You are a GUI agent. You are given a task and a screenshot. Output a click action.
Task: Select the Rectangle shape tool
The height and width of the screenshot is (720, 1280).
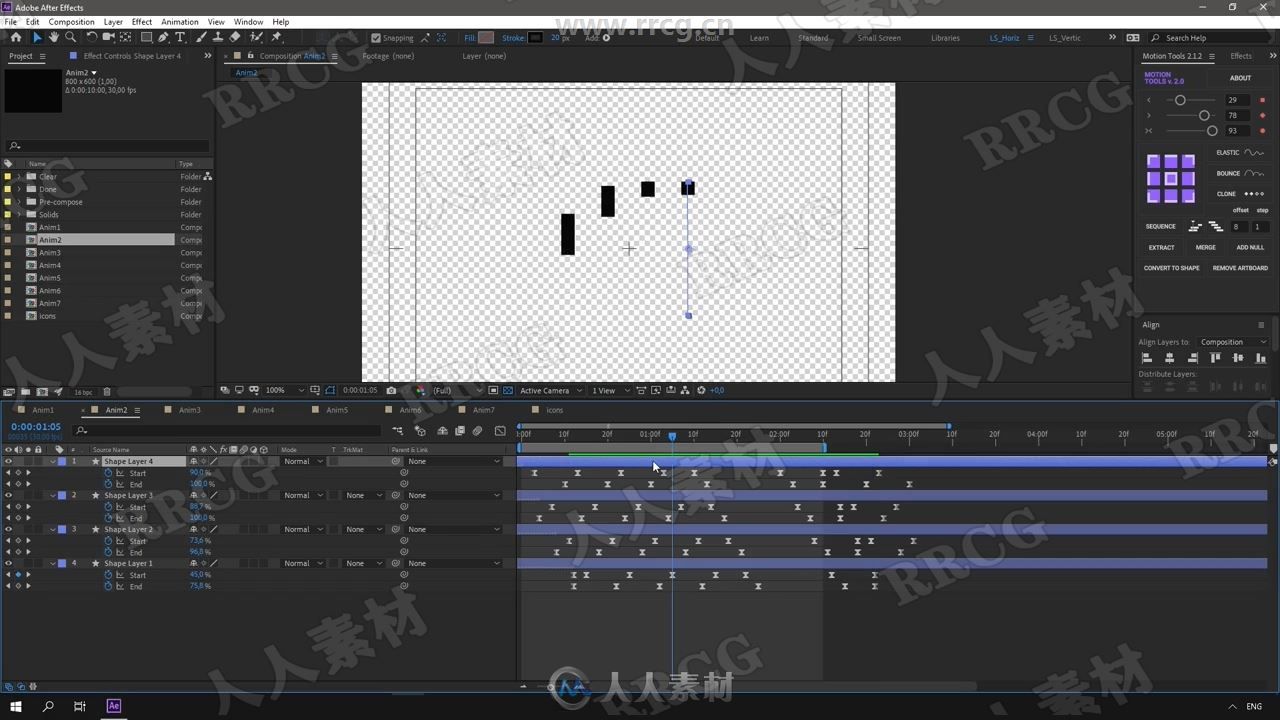click(146, 37)
